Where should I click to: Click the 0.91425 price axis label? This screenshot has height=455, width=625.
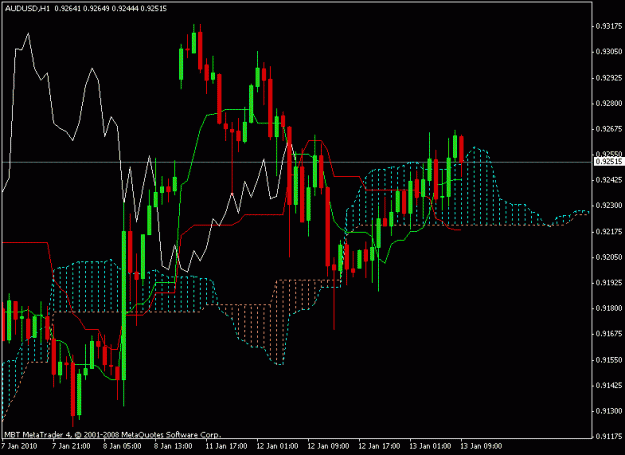tap(609, 385)
